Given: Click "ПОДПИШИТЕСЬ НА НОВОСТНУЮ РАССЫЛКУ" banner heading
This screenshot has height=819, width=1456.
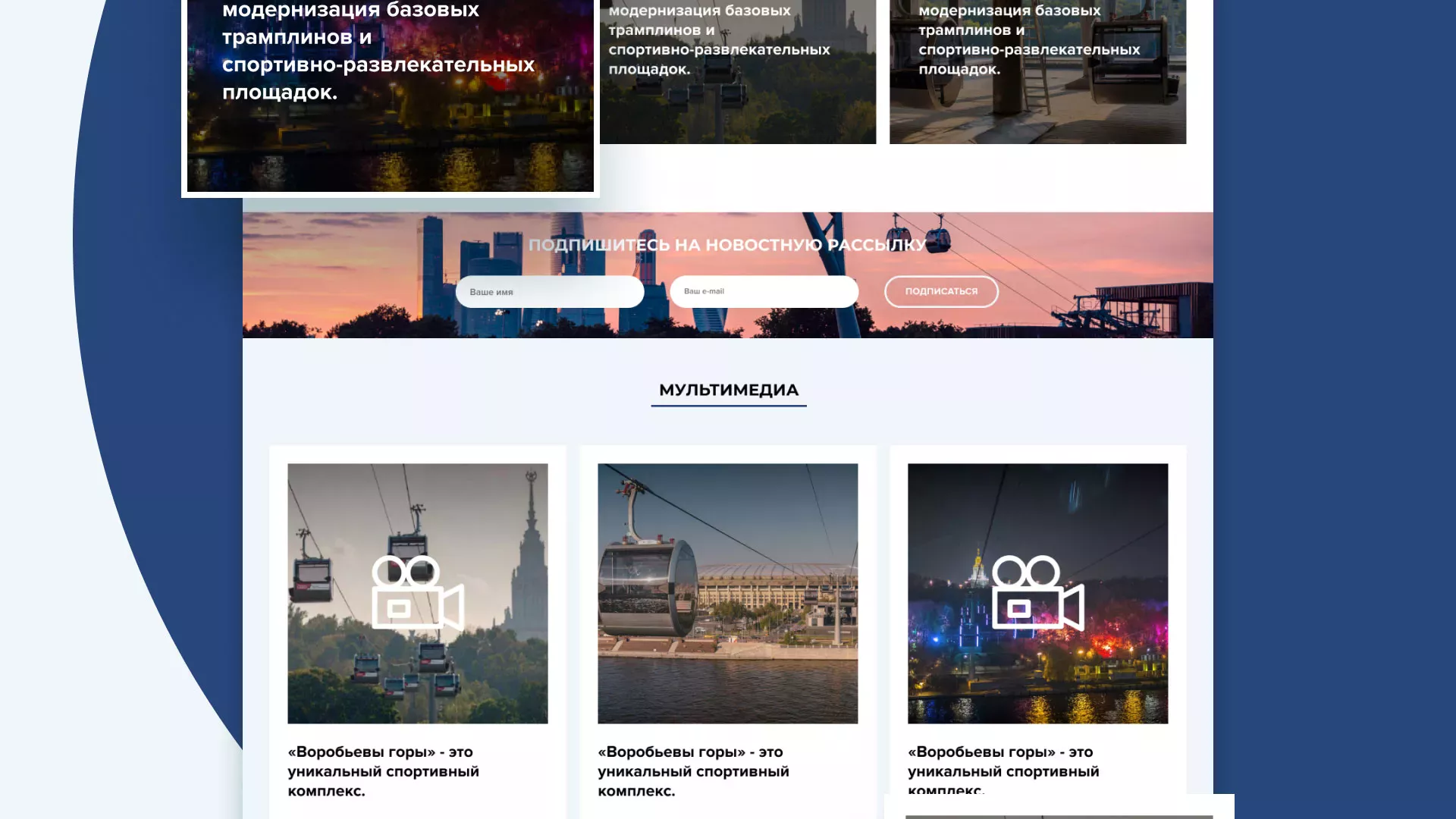Looking at the screenshot, I should click(x=726, y=245).
